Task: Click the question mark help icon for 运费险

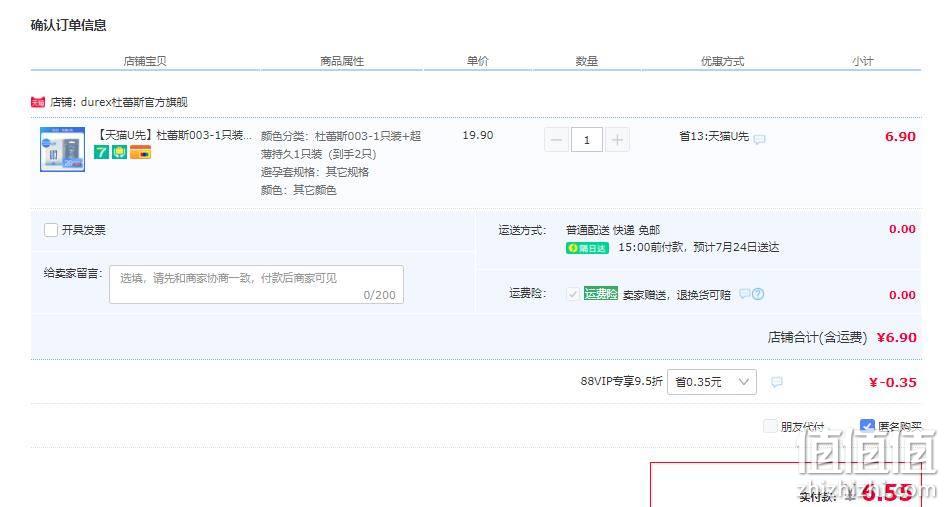Action: [758, 294]
